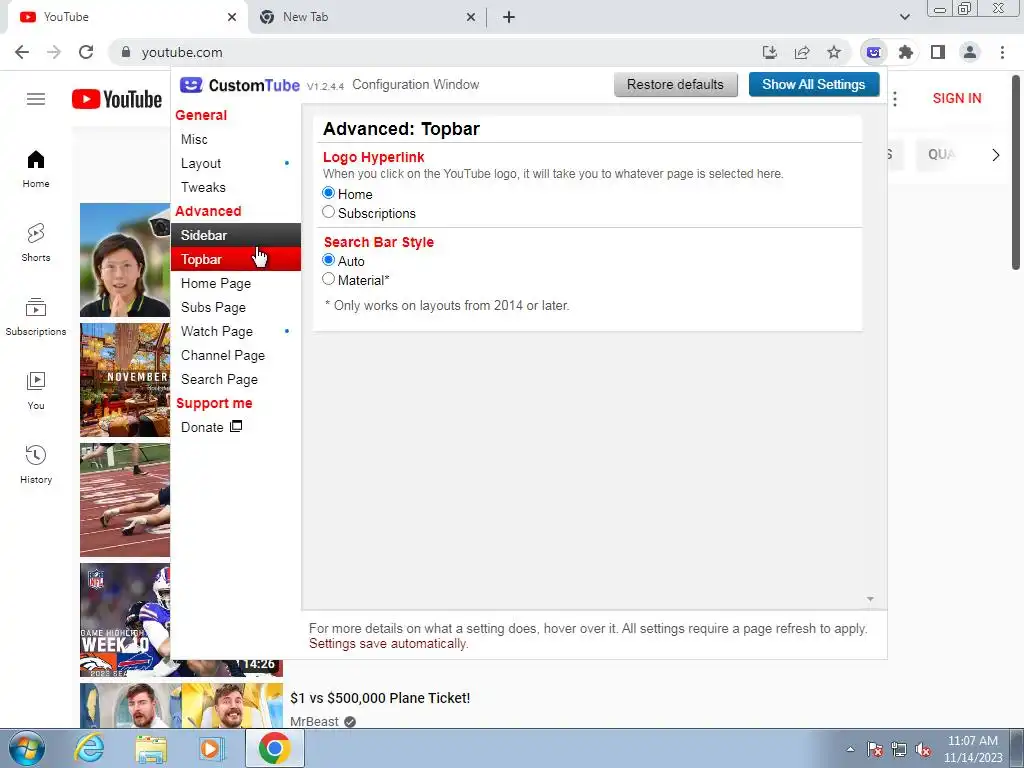Click Show All Settings button

coord(814,84)
